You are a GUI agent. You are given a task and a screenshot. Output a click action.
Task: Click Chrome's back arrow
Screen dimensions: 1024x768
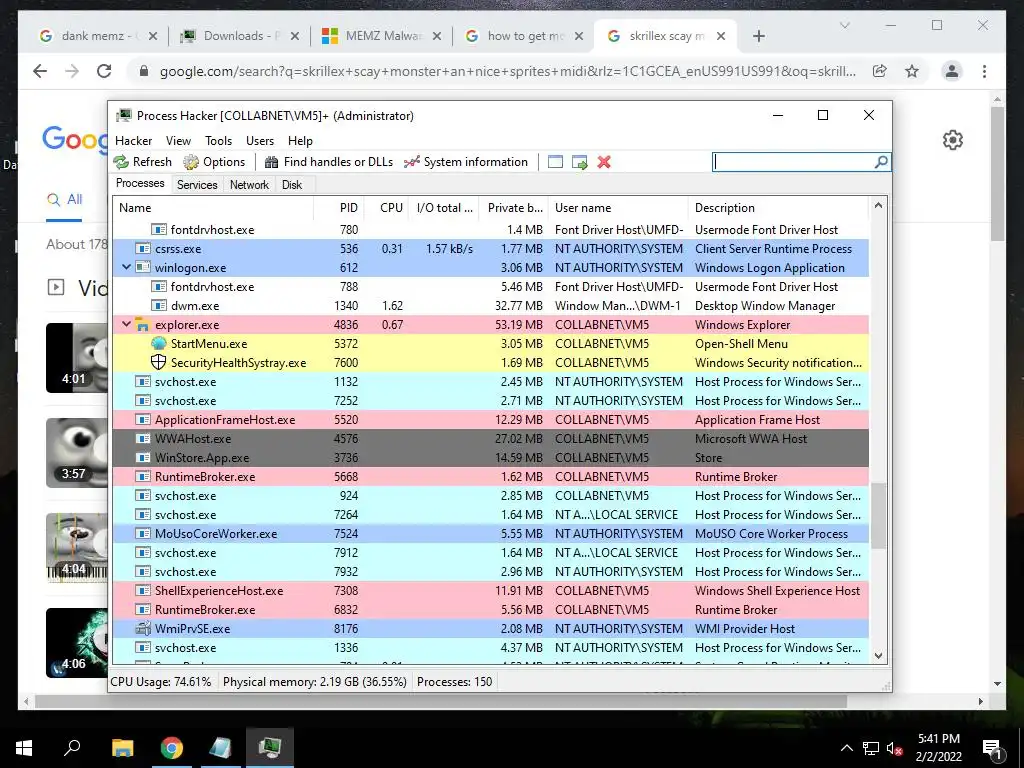tap(40, 71)
